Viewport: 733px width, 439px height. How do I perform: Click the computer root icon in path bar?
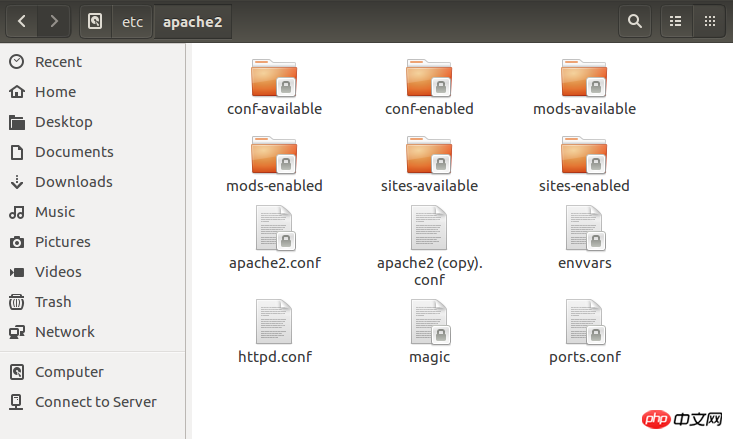click(95, 22)
